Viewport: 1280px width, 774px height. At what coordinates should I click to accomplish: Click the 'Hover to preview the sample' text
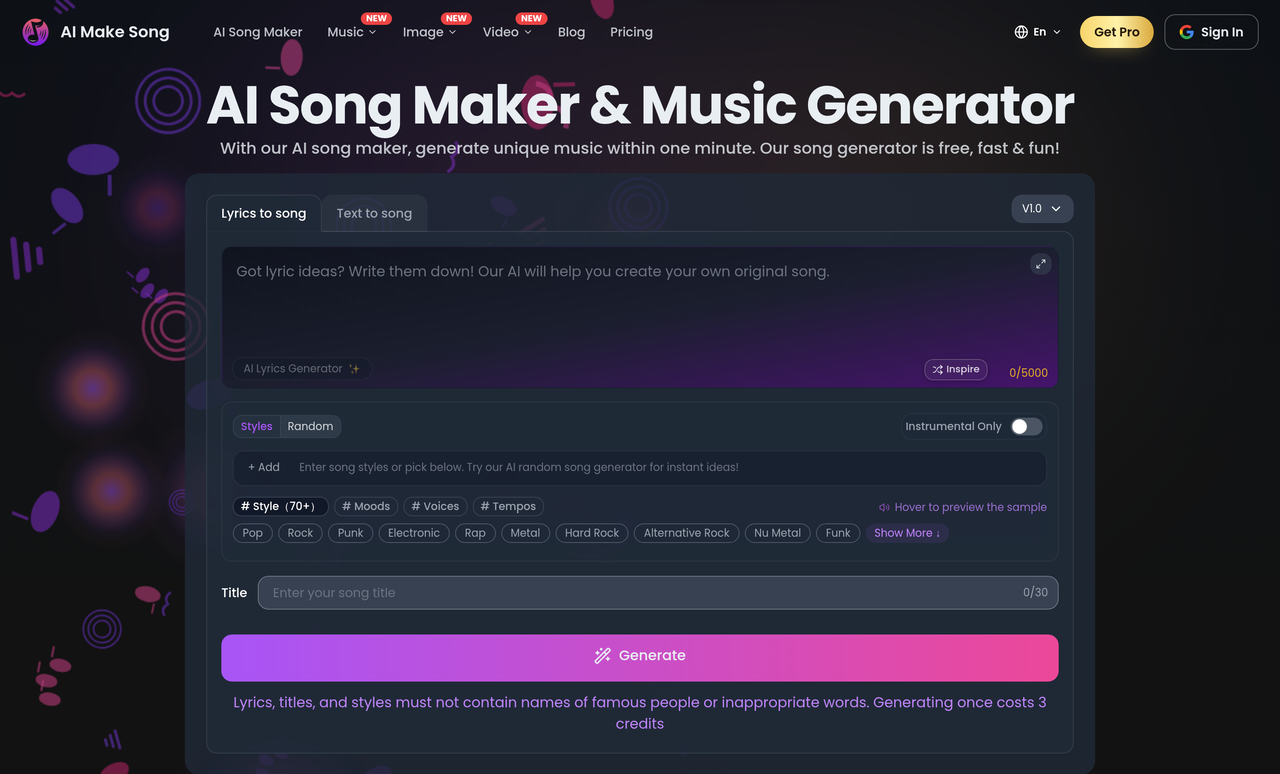click(x=971, y=507)
